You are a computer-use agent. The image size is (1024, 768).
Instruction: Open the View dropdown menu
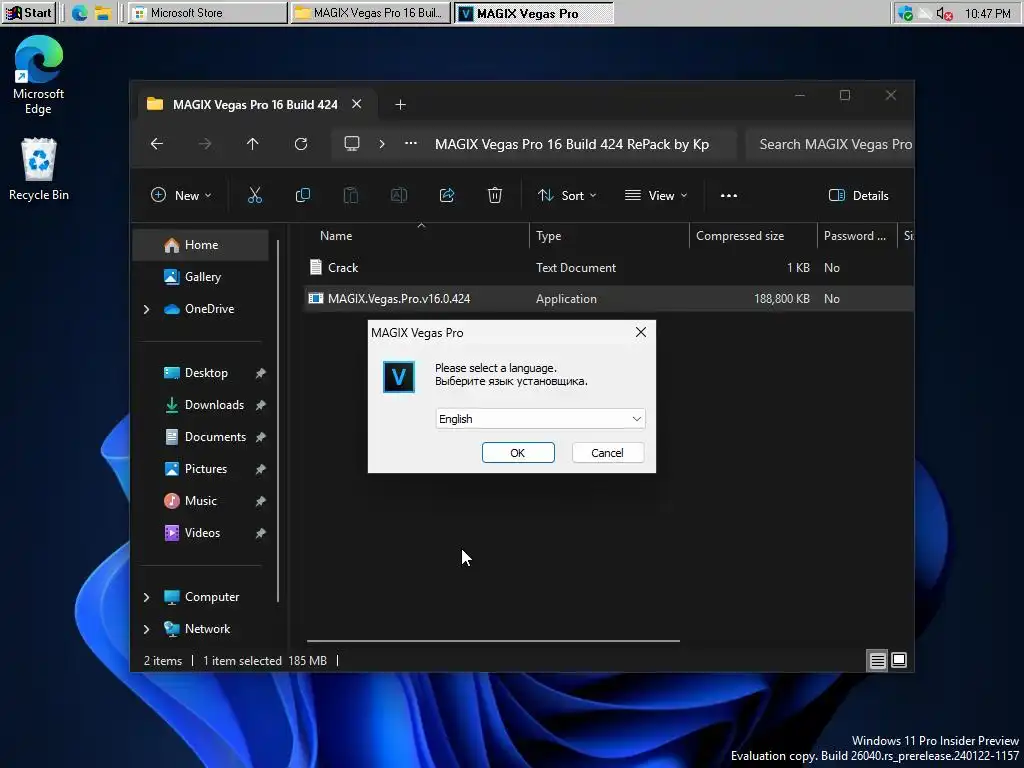click(x=656, y=195)
